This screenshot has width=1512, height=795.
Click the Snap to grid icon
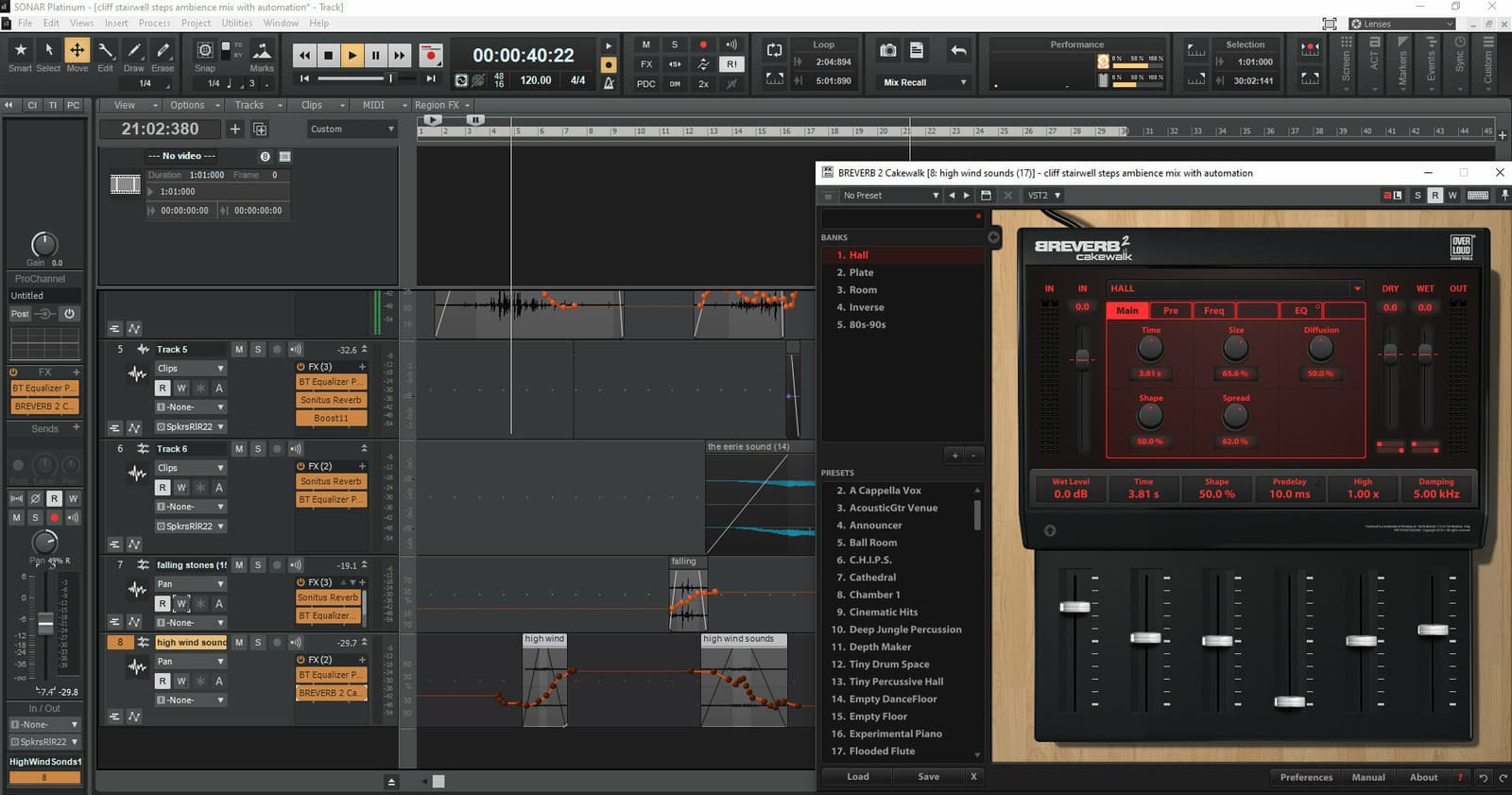pos(204,50)
